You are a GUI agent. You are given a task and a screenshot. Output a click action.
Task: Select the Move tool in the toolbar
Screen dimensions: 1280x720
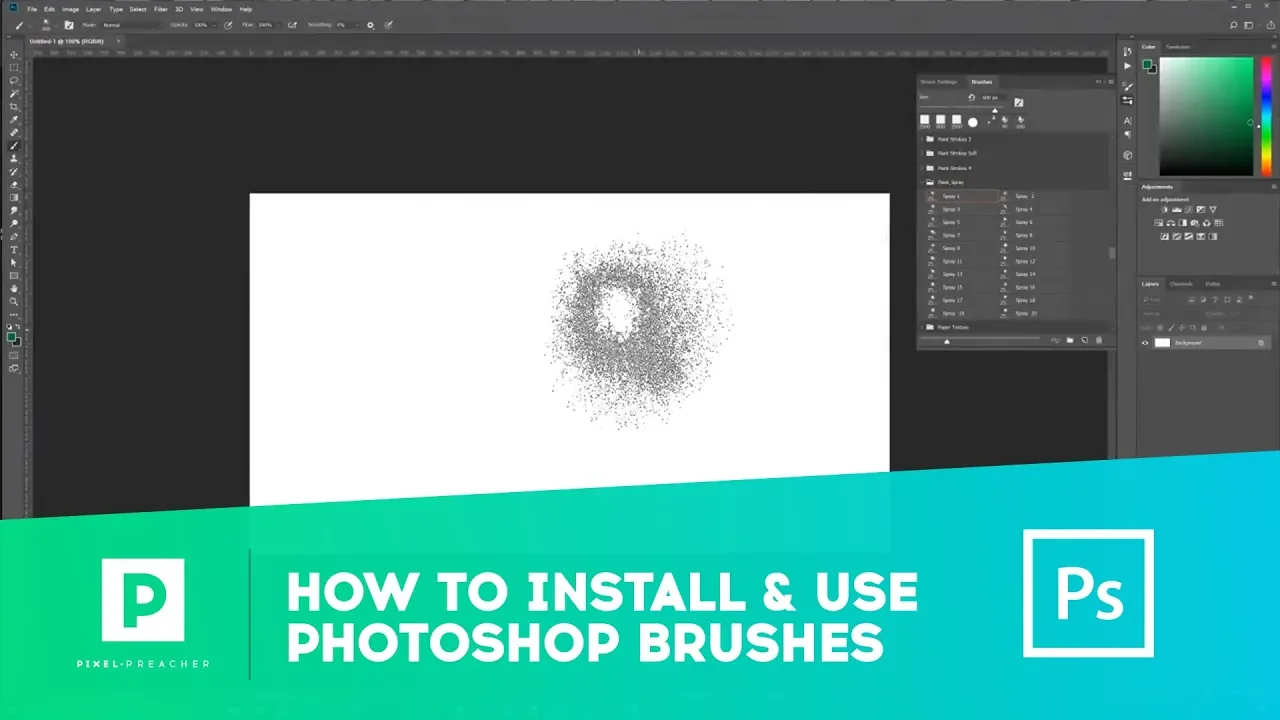14,54
